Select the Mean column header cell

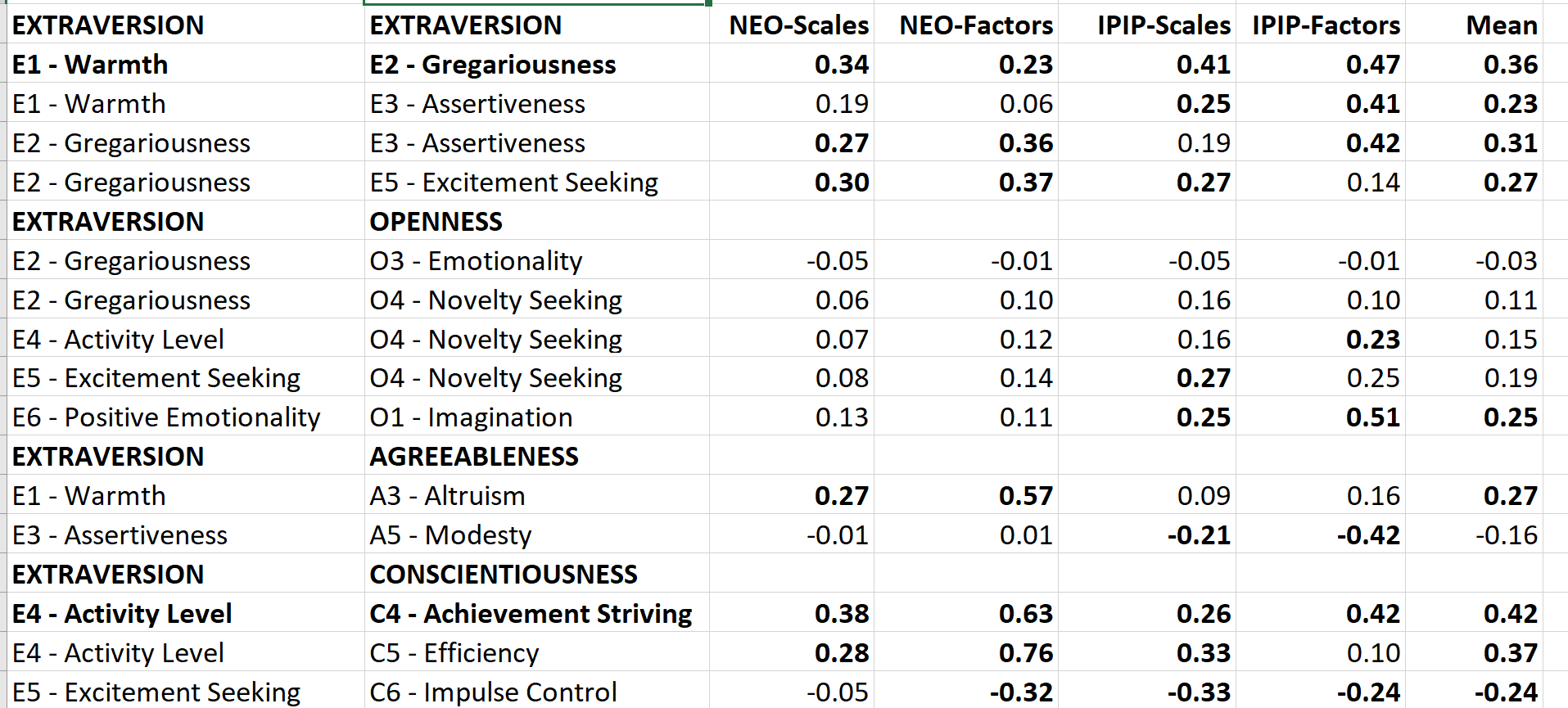click(x=1501, y=25)
